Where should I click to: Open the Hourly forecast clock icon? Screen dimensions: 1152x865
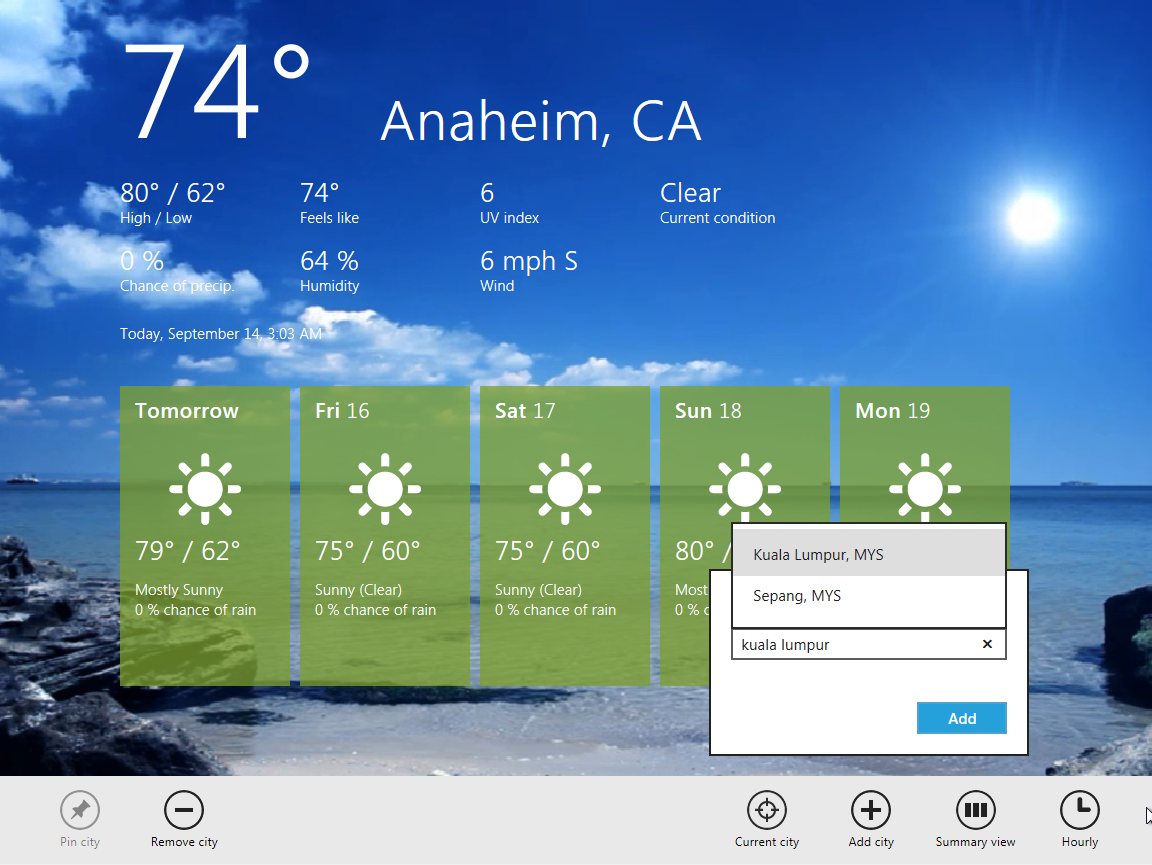click(x=1079, y=810)
